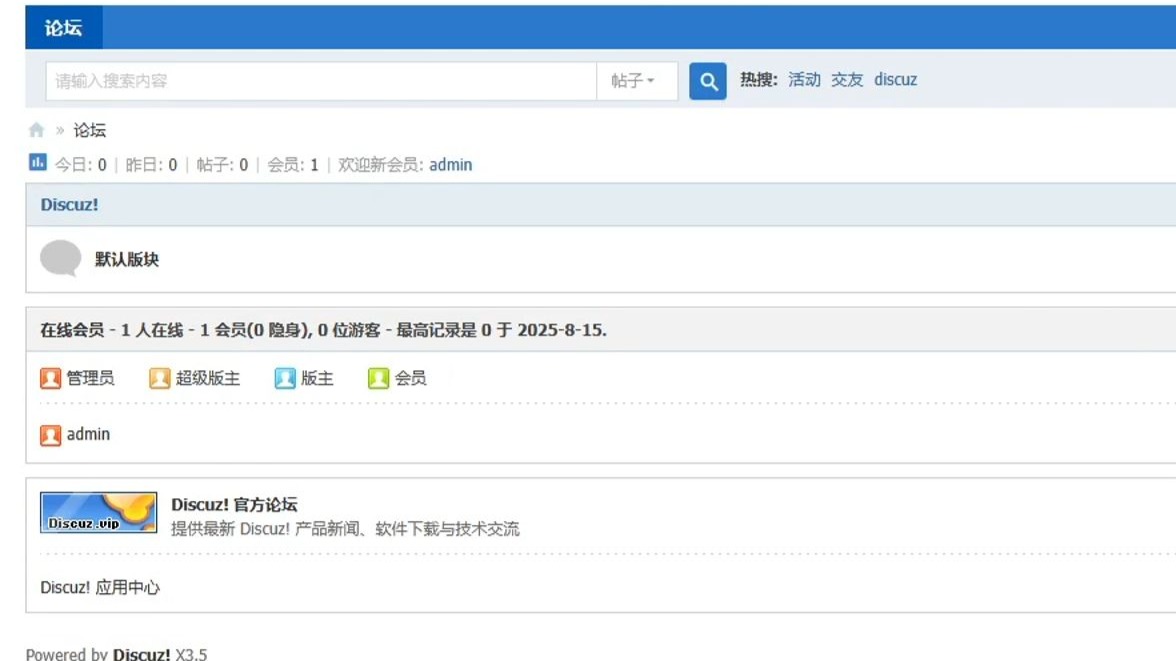The width and height of the screenshot is (1176, 661).
Task: Click the official forum description text
Action: [x=345, y=529]
